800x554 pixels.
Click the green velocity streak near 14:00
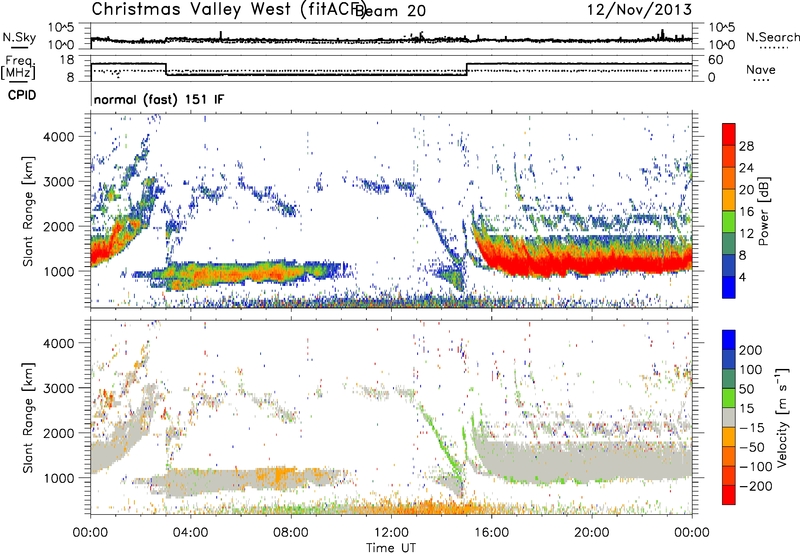441,444
